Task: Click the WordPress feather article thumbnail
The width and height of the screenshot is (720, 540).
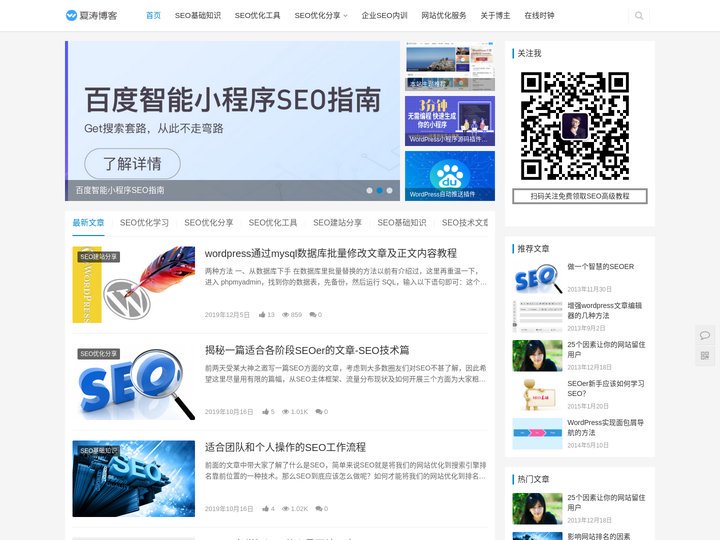Action: [x=134, y=285]
